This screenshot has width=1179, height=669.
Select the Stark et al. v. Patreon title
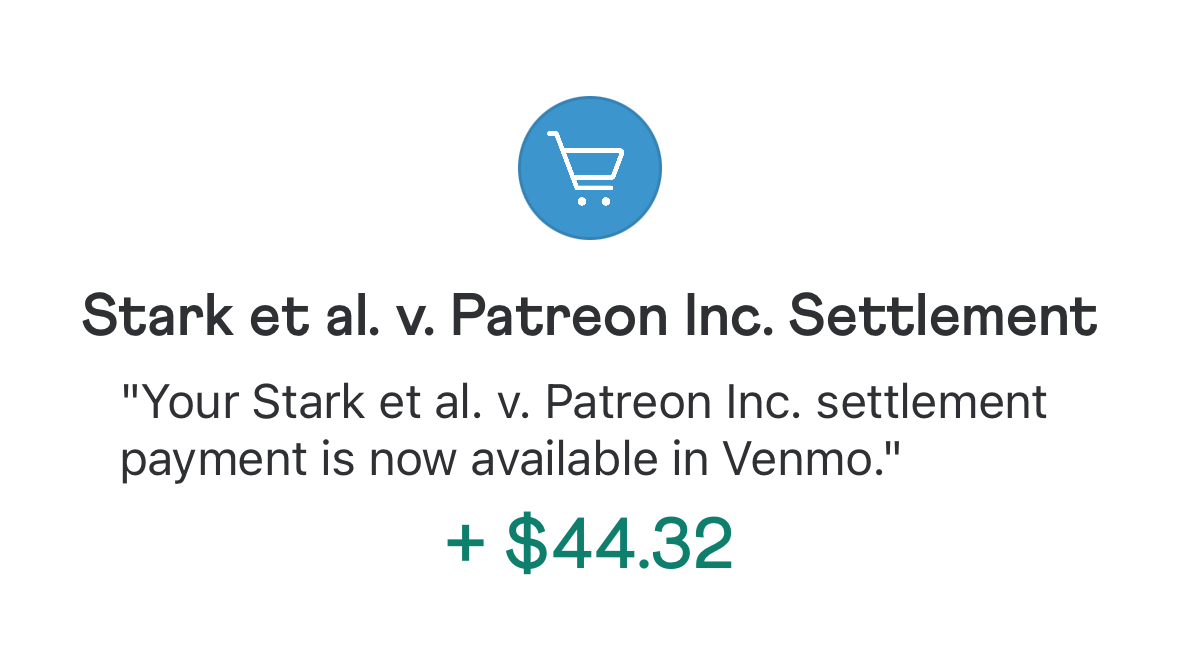tap(589, 316)
